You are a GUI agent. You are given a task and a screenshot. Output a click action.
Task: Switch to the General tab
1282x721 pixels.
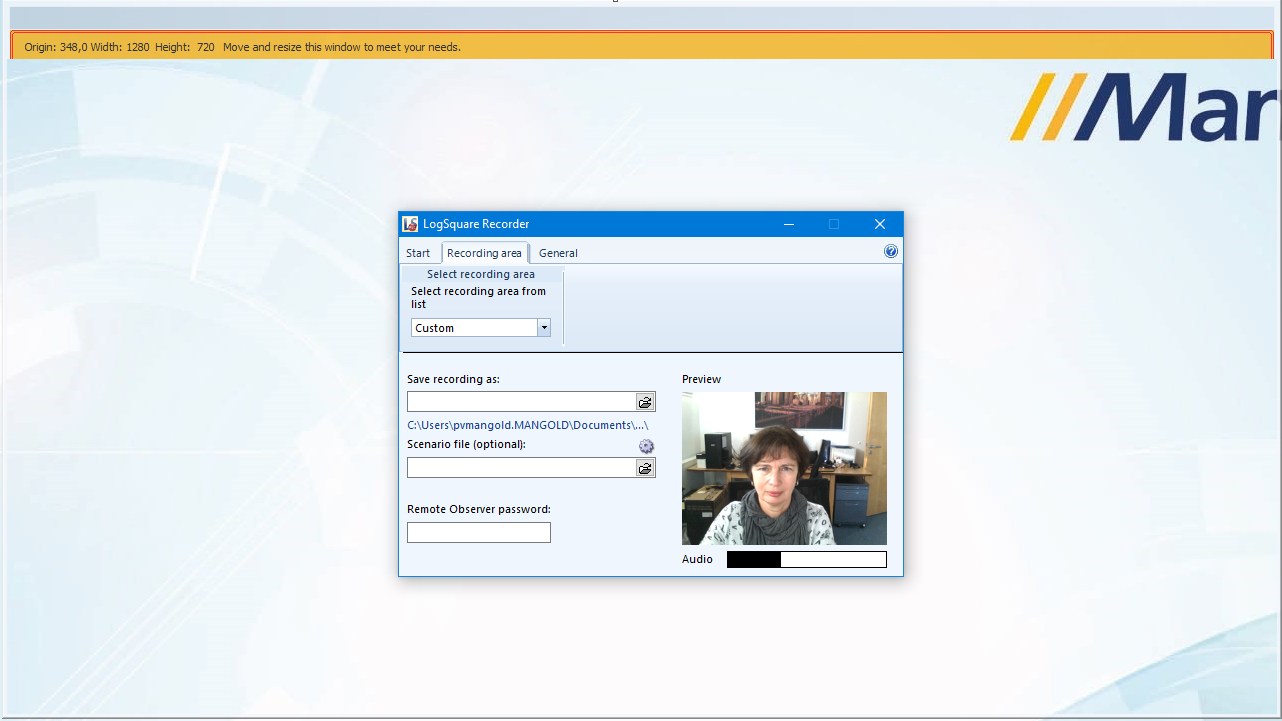pos(558,253)
